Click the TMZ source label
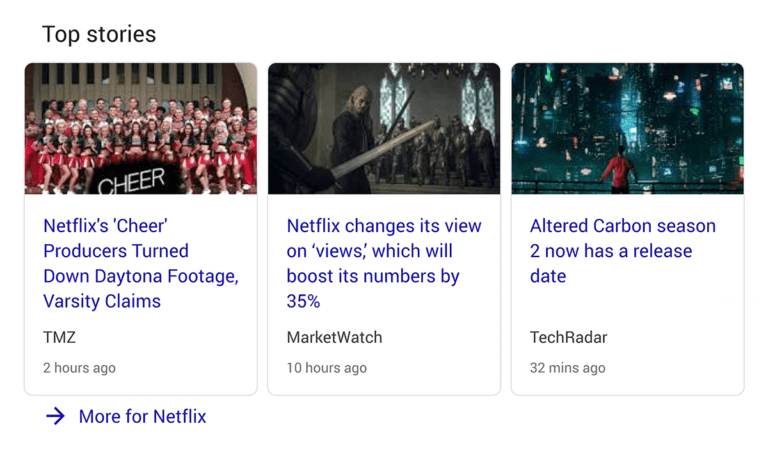This screenshot has height=449, width=768. [x=59, y=337]
